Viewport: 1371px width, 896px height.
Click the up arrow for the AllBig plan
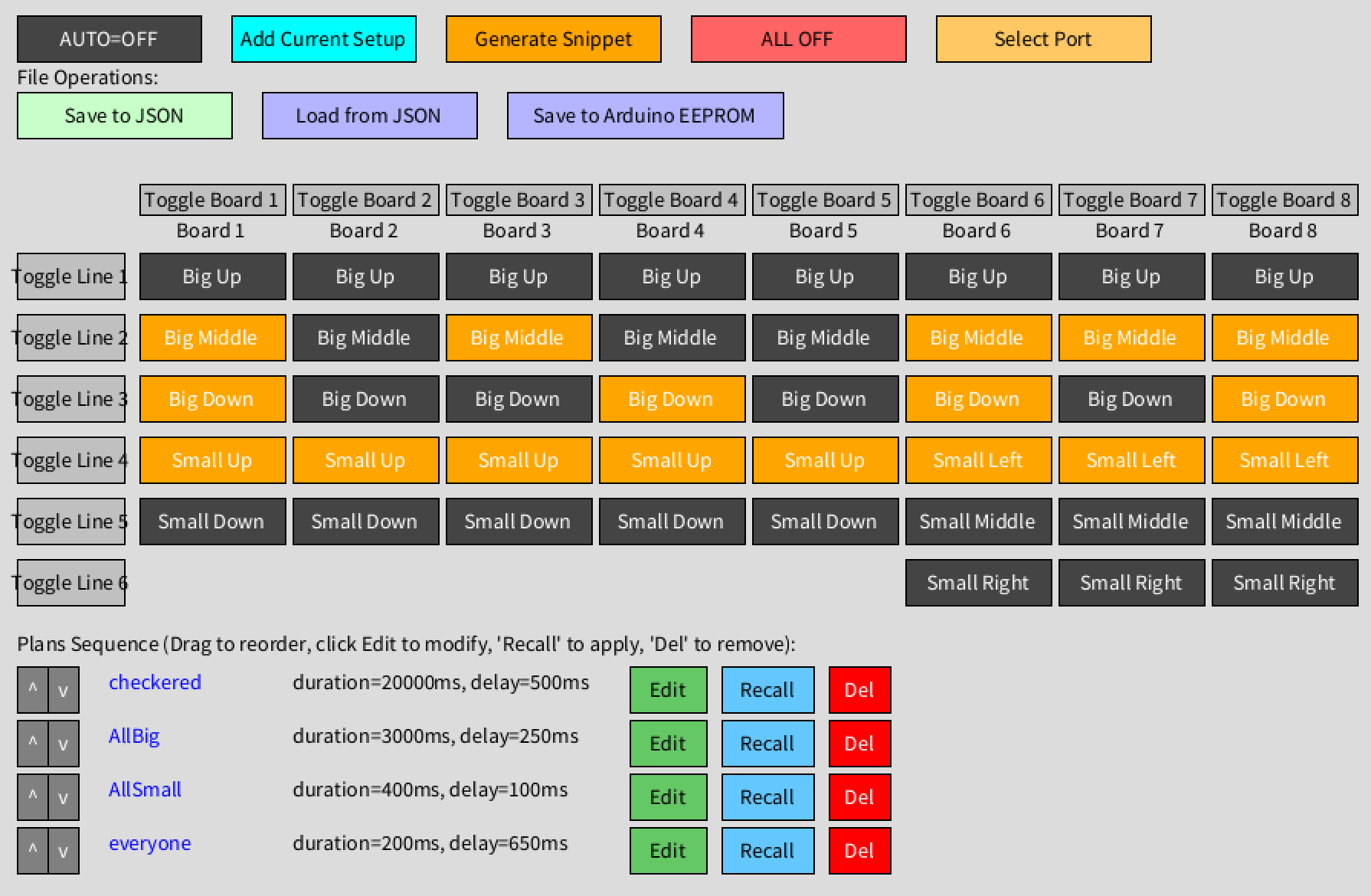(x=33, y=743)
